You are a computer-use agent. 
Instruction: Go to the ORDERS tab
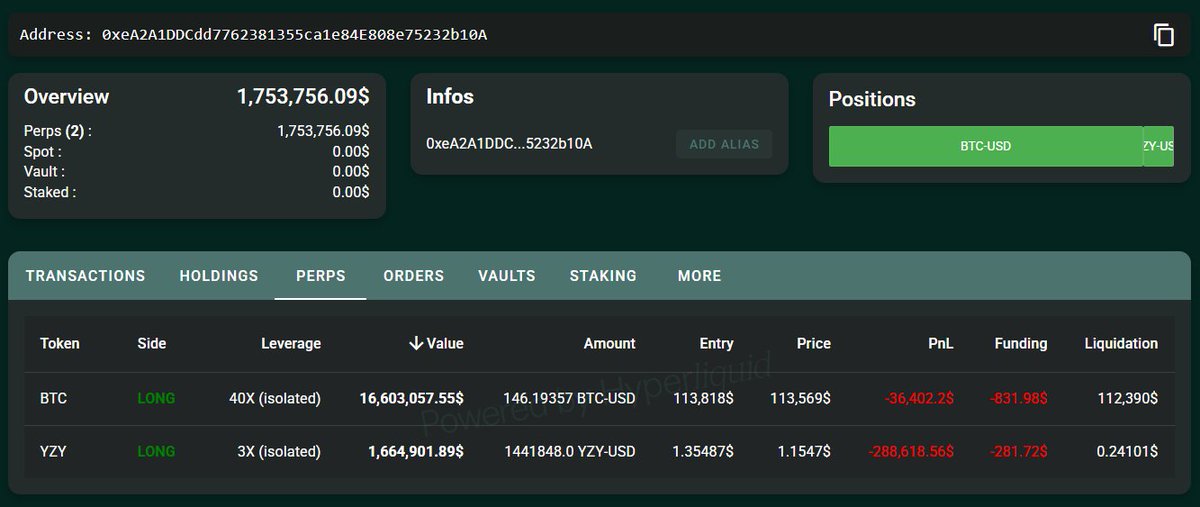tap(414, 276)
